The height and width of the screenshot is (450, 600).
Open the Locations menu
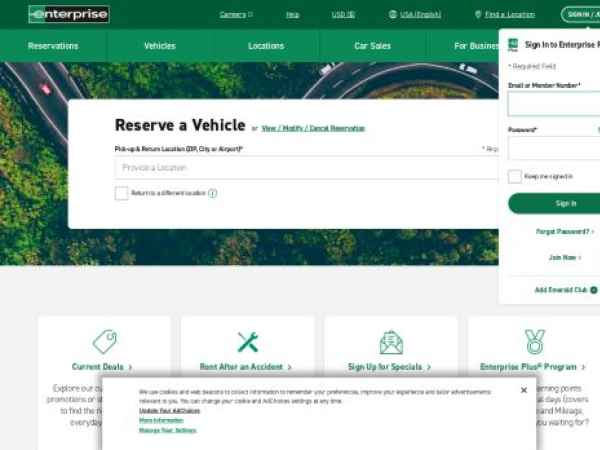click(x=266, y=46)
